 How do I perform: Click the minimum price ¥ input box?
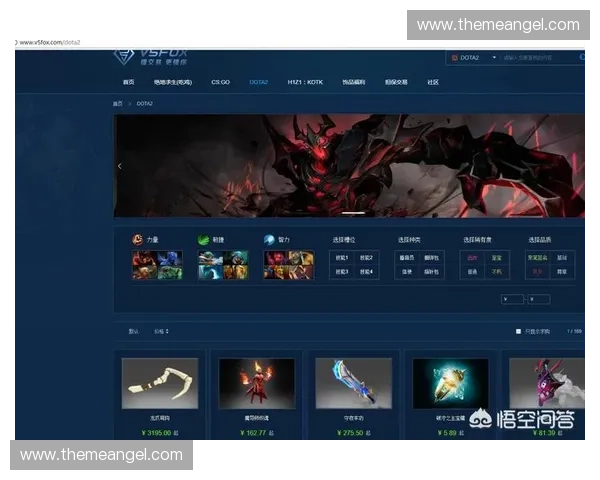[512, 299]
